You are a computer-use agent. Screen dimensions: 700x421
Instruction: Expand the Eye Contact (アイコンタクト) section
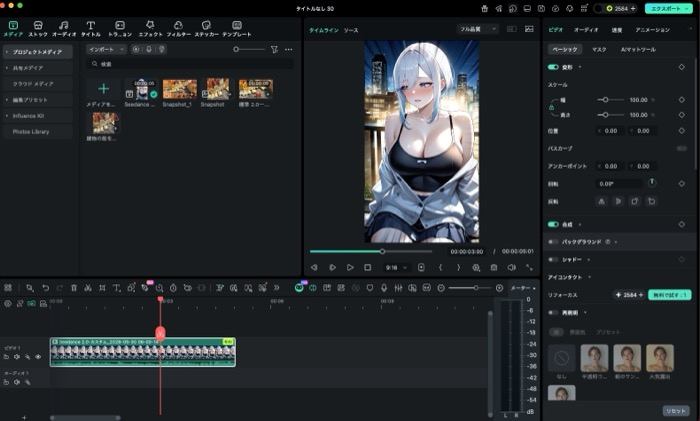(590, 277)
